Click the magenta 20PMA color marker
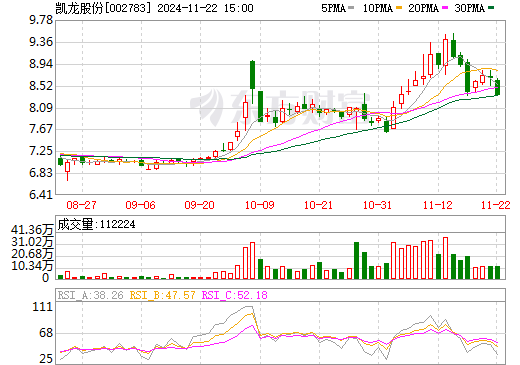Screen dimensions: 520x365 click(445, 8)
